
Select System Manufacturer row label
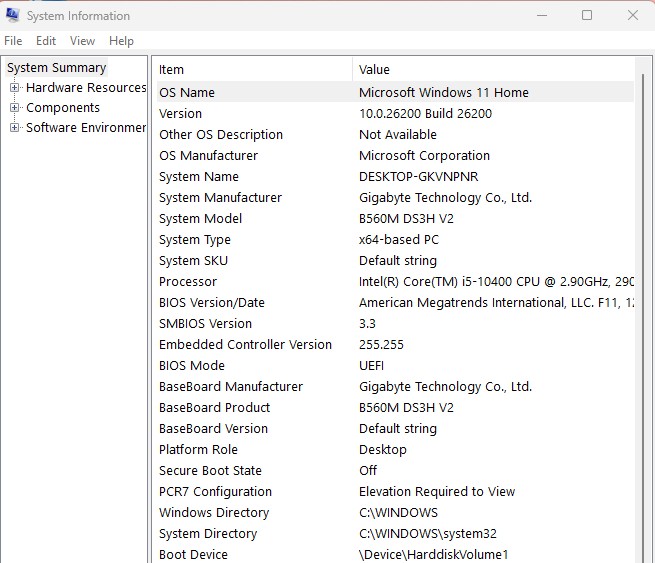[x=220, y=198]
